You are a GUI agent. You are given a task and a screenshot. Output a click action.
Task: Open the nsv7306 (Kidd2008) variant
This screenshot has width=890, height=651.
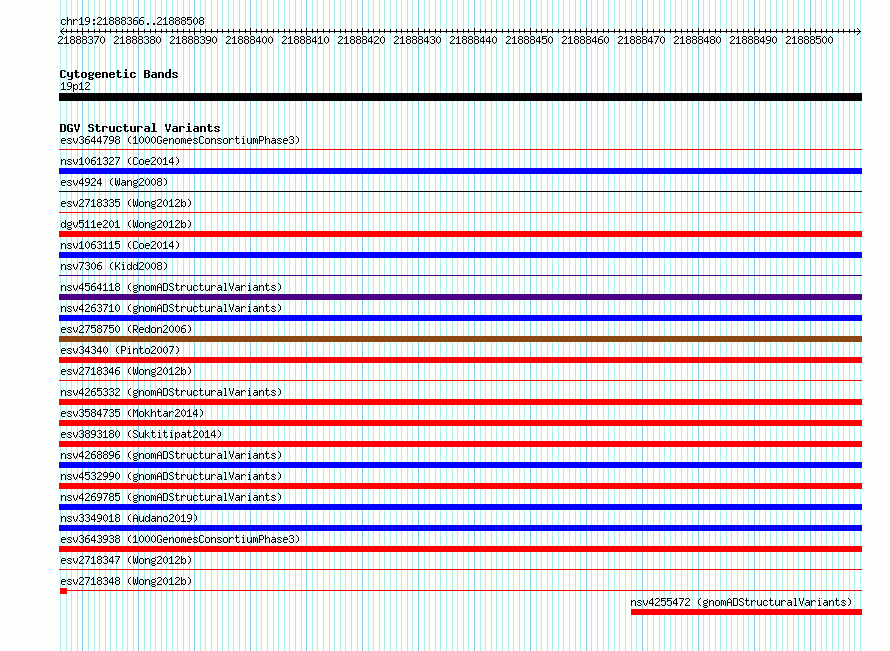coord(114,266)
